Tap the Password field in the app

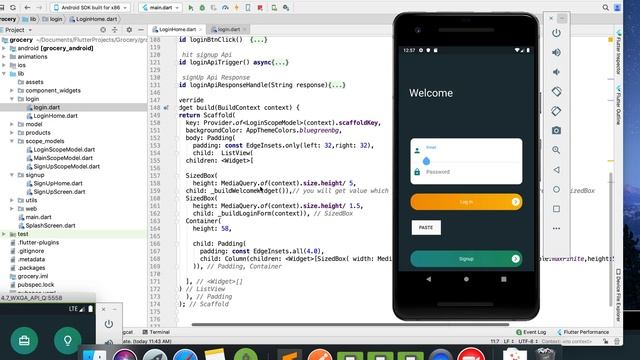(466, 172)
